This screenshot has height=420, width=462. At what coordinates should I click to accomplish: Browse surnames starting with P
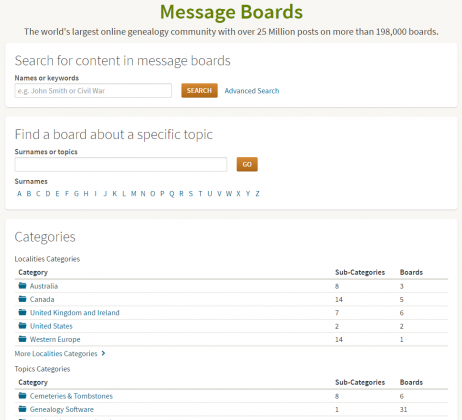click(x=162, y=194)
